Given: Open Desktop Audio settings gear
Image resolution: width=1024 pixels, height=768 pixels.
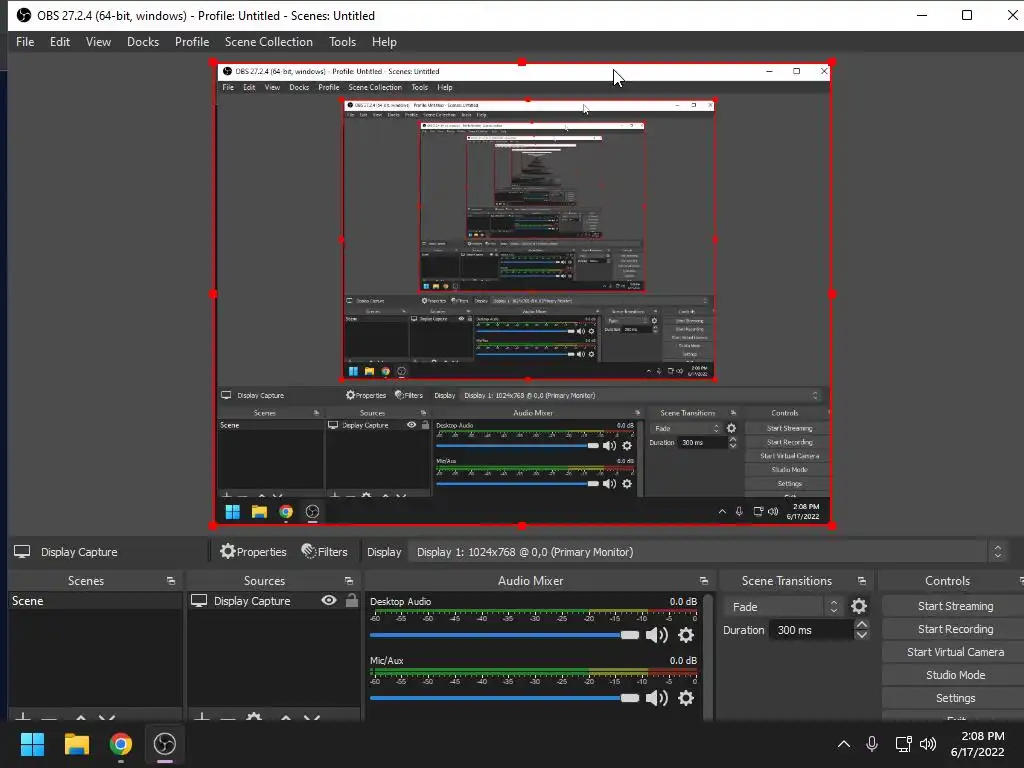Looking at the screenshot, I should pyautogui.click(x=686, y=635).
